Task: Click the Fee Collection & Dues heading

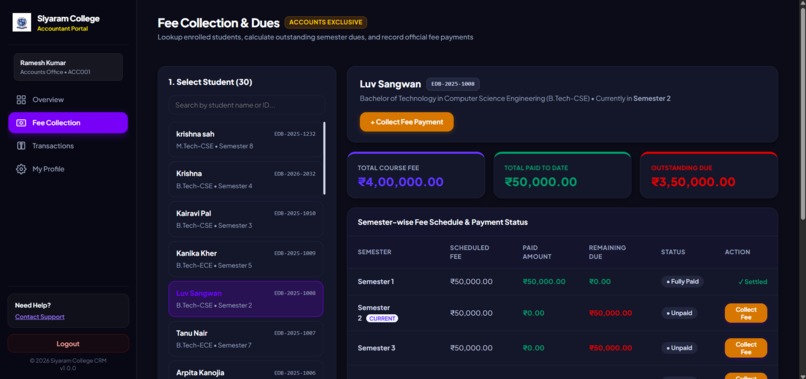Action: coord(218,23)
